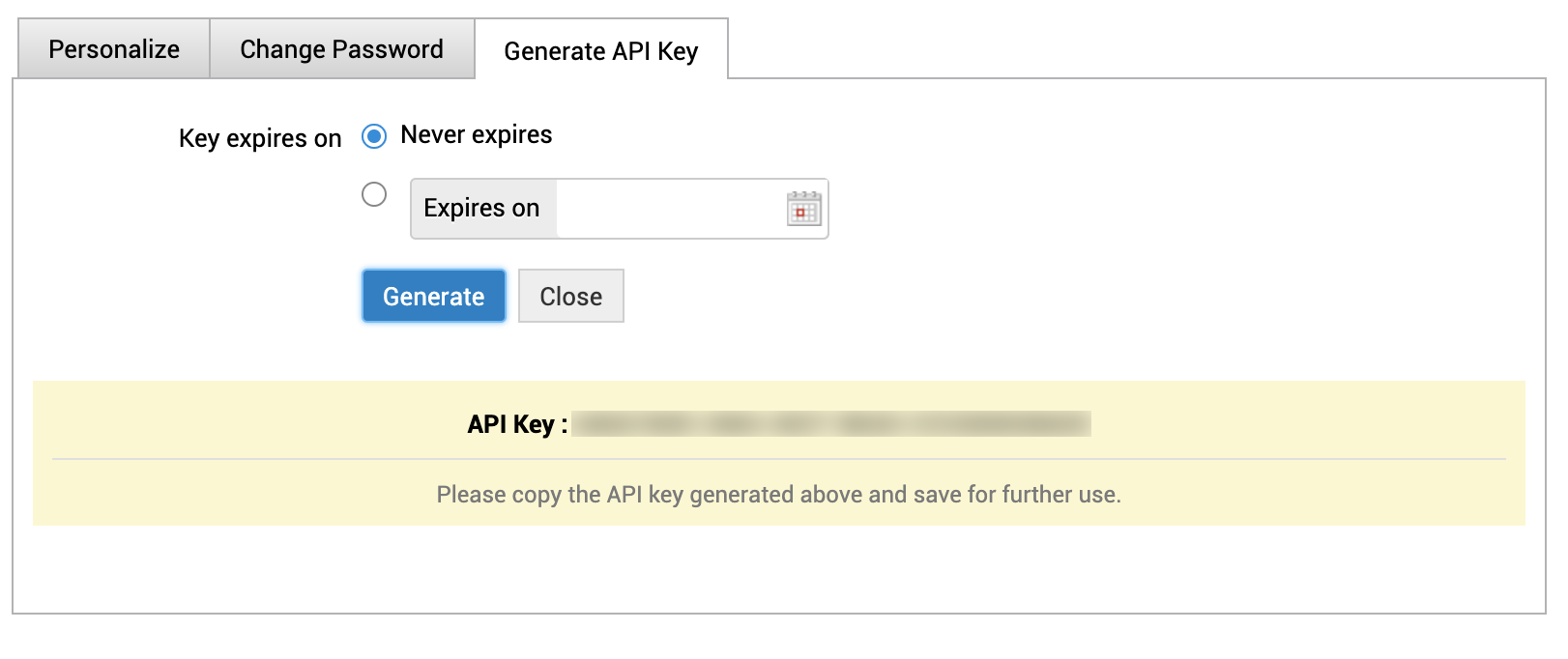Click the word "expires" beside the selected radio

pos(511,135)
